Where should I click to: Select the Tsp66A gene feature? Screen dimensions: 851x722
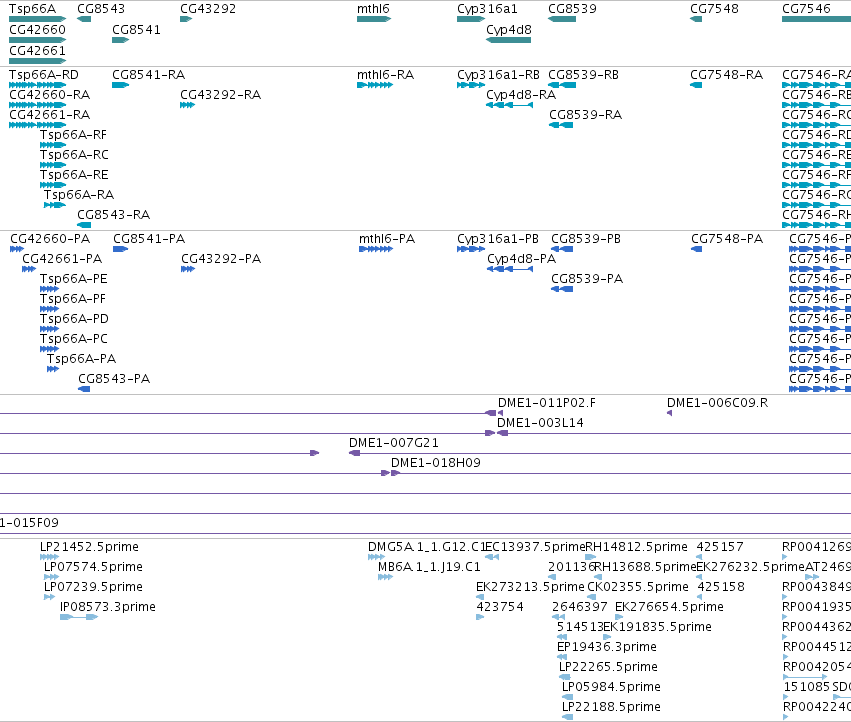[x=37, y=19]
